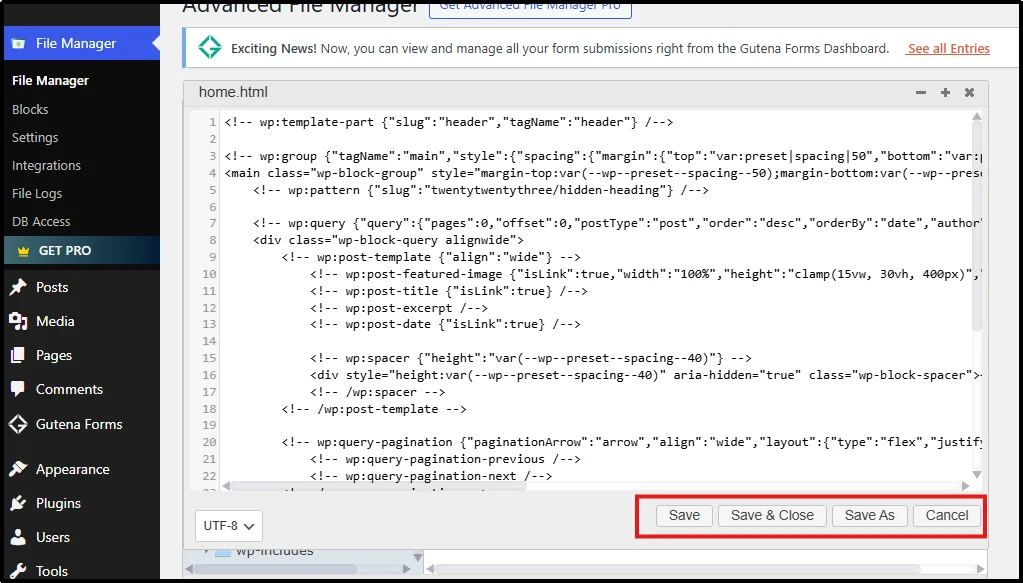Click the editor horizontal scrollbar left arrow
This screenshot has height=583, width=1023.
pos(226,486)
